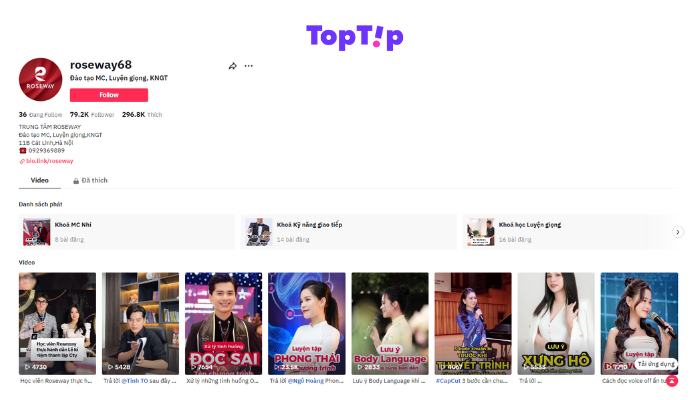This screenshot has height=400, width=700.
Task: Click the 79.2K Follower count
Action: pos(92,115)
